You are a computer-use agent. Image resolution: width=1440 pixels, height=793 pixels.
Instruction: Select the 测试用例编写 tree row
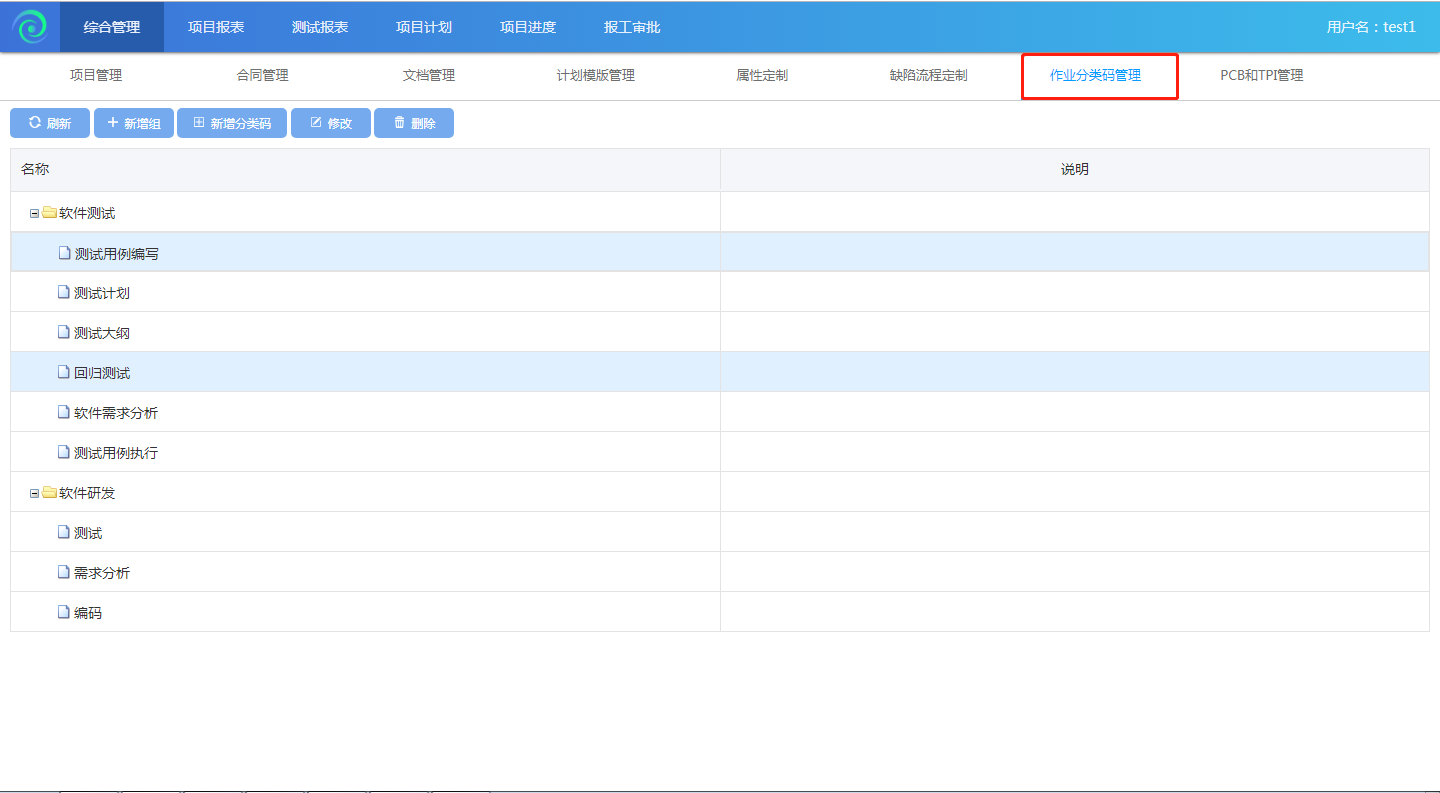click(116, 254)
